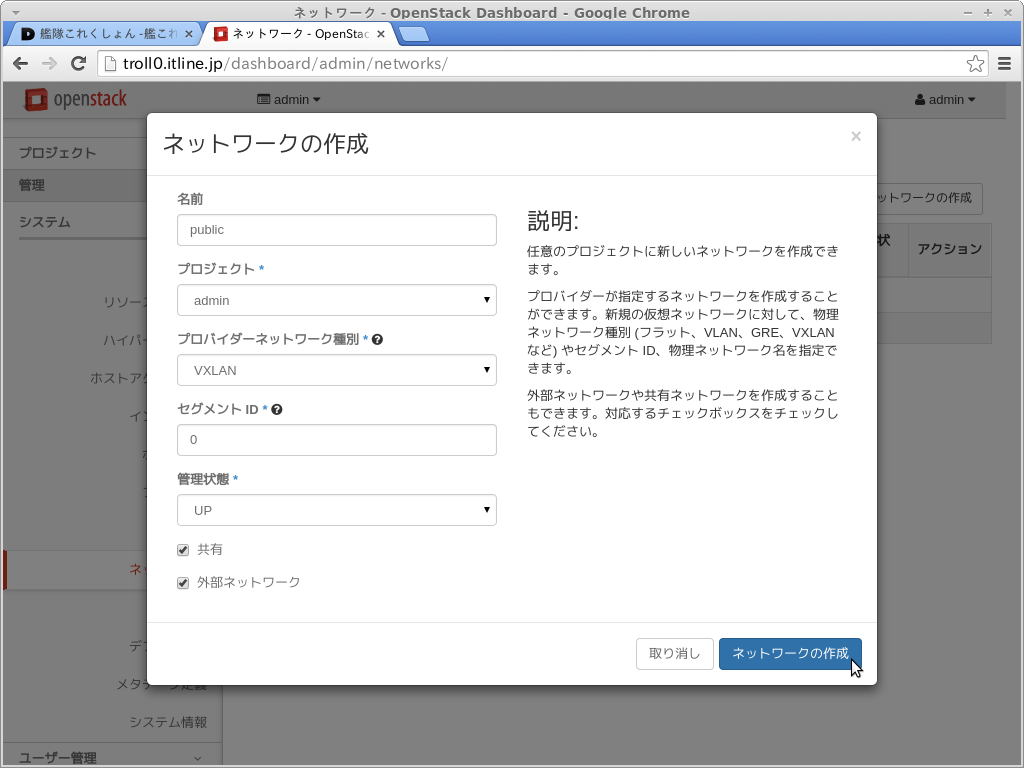The image size is (1024, 768).
Task: Open the admin user menu at top right
Action: click(944, 100)
